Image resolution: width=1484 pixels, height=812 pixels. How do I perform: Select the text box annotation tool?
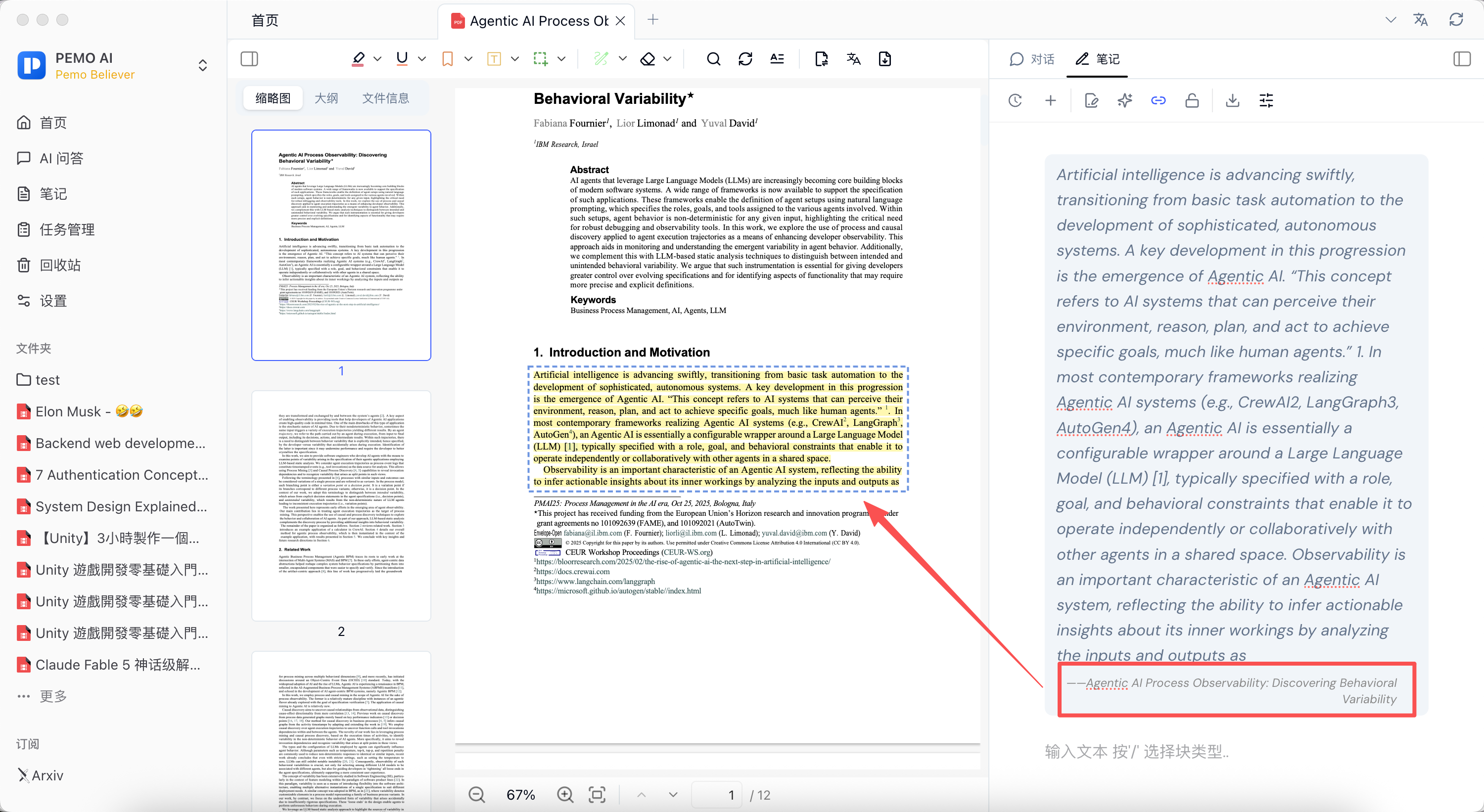click(x=494, y=59)
